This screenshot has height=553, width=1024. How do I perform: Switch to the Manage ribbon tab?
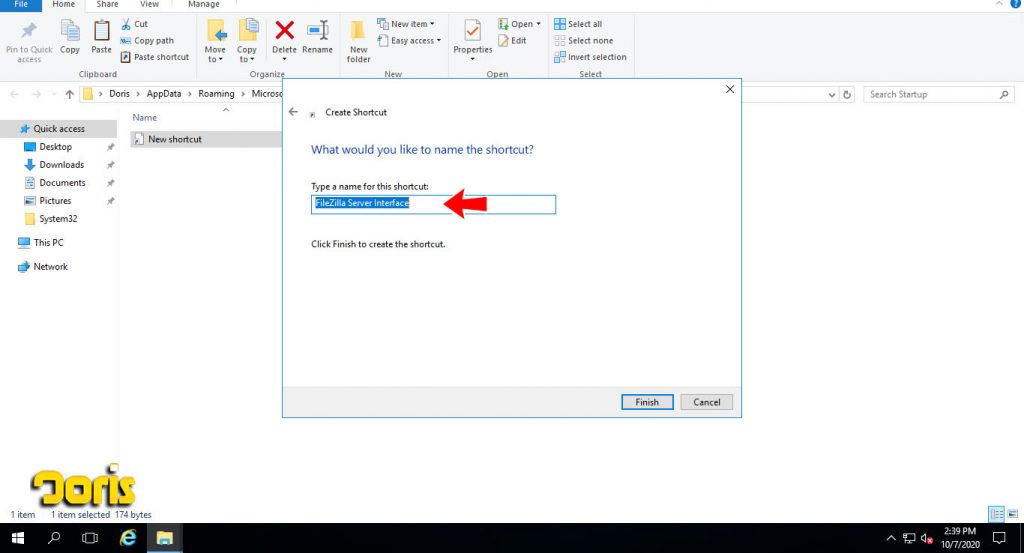pyautogui.click(x=204, y=5)
